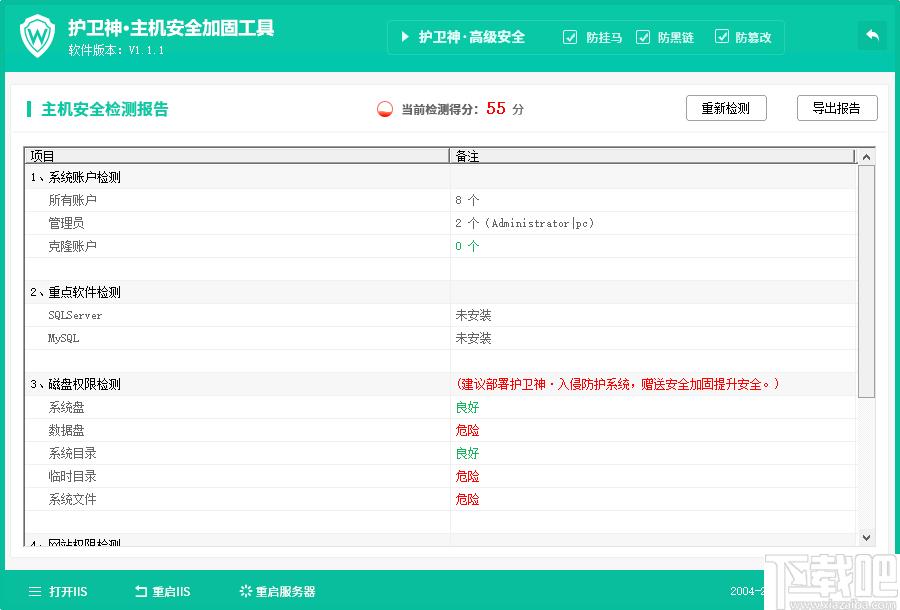Screen dimensions: 900x610
Task: Click 重启IIS label
Action: pos(171,592)
